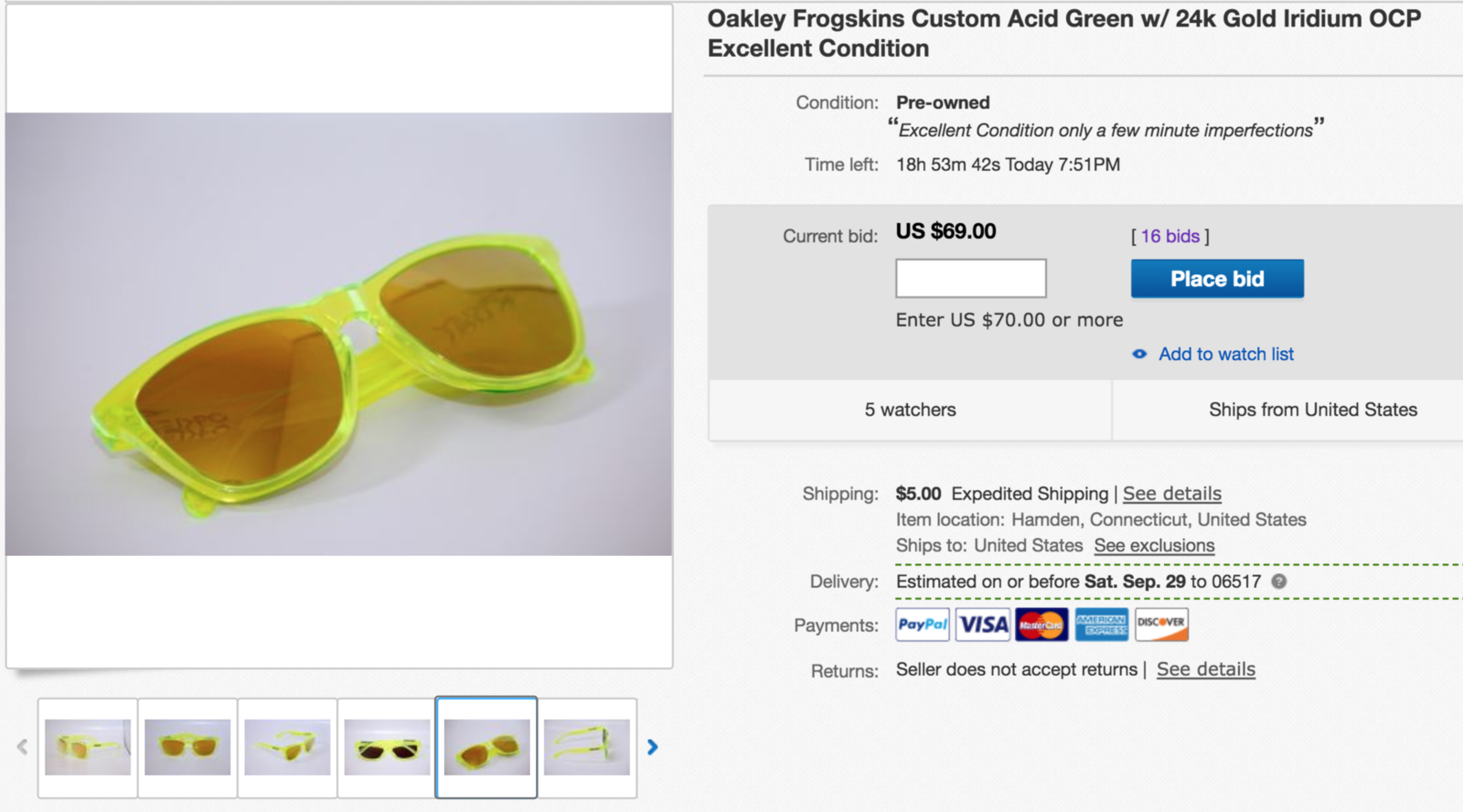Viewport: 1463px width, 812px height.
Task: Open See details link for returns
Action: click(x=1206, y=669)
